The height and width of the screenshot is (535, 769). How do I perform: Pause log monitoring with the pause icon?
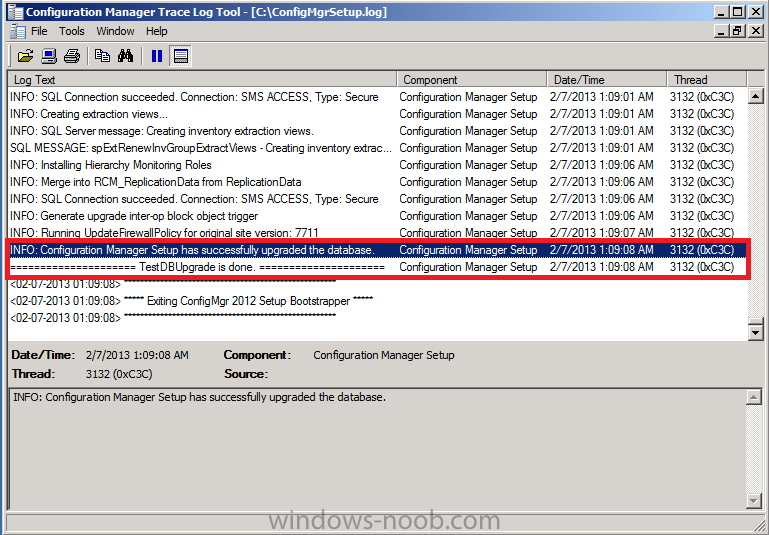[x=157, y=56]
